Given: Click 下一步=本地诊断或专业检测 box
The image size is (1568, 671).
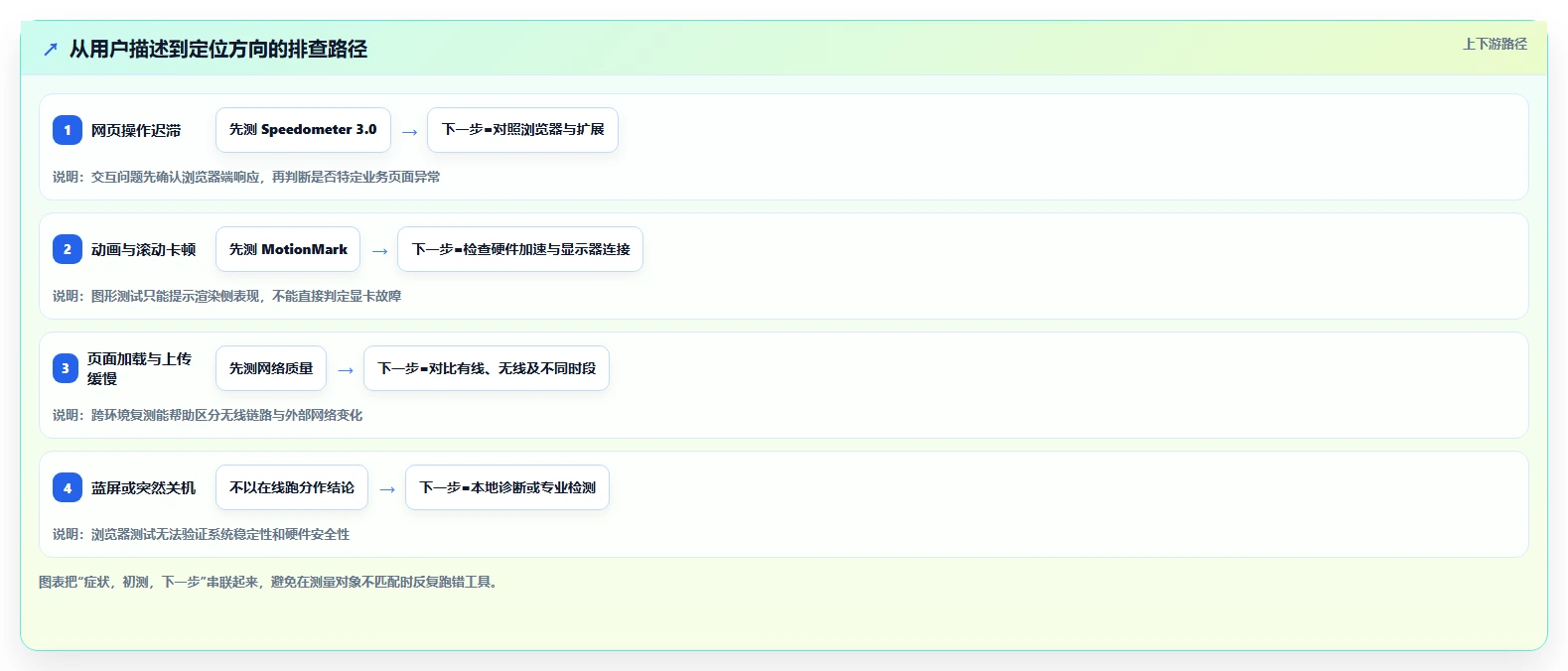Looking at the screenshot, I should [x=507, y=487].
